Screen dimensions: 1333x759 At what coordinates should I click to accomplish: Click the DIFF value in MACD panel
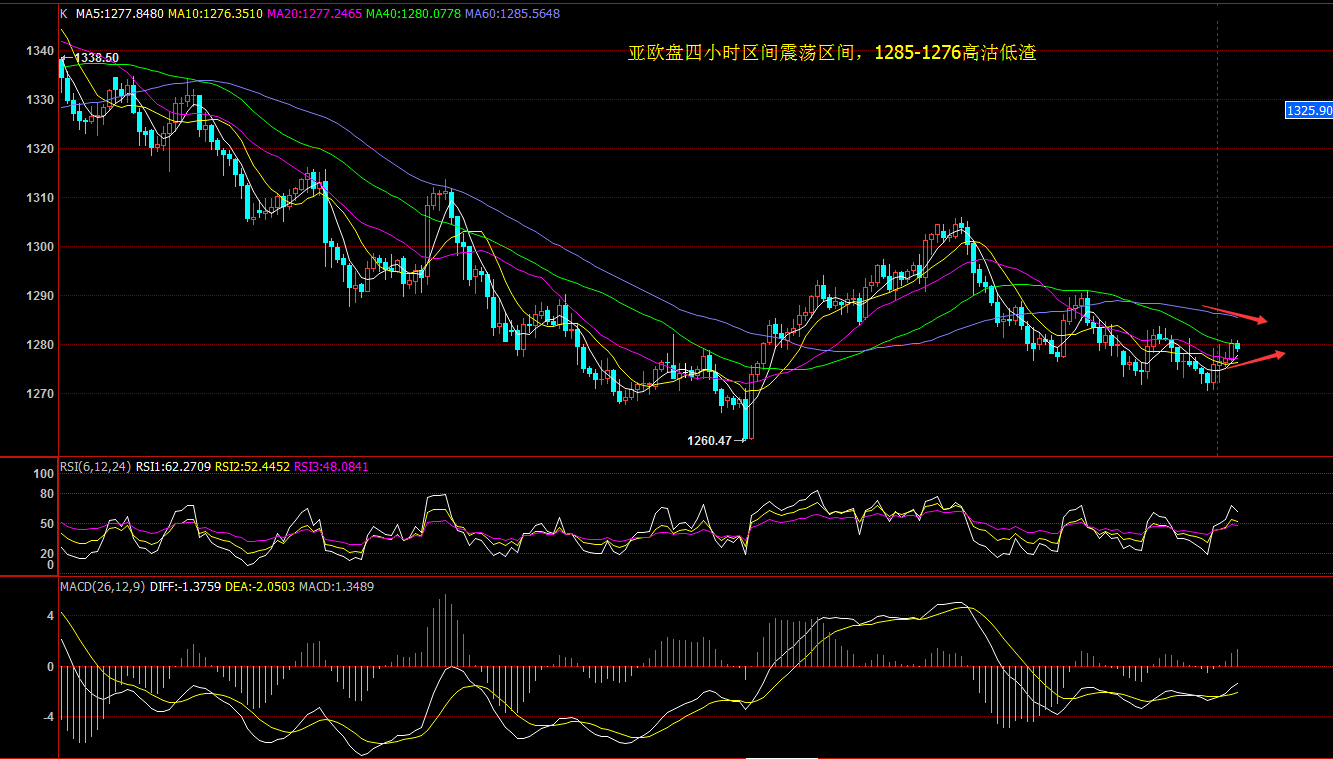pyautogui.click(x=183, y=586)
